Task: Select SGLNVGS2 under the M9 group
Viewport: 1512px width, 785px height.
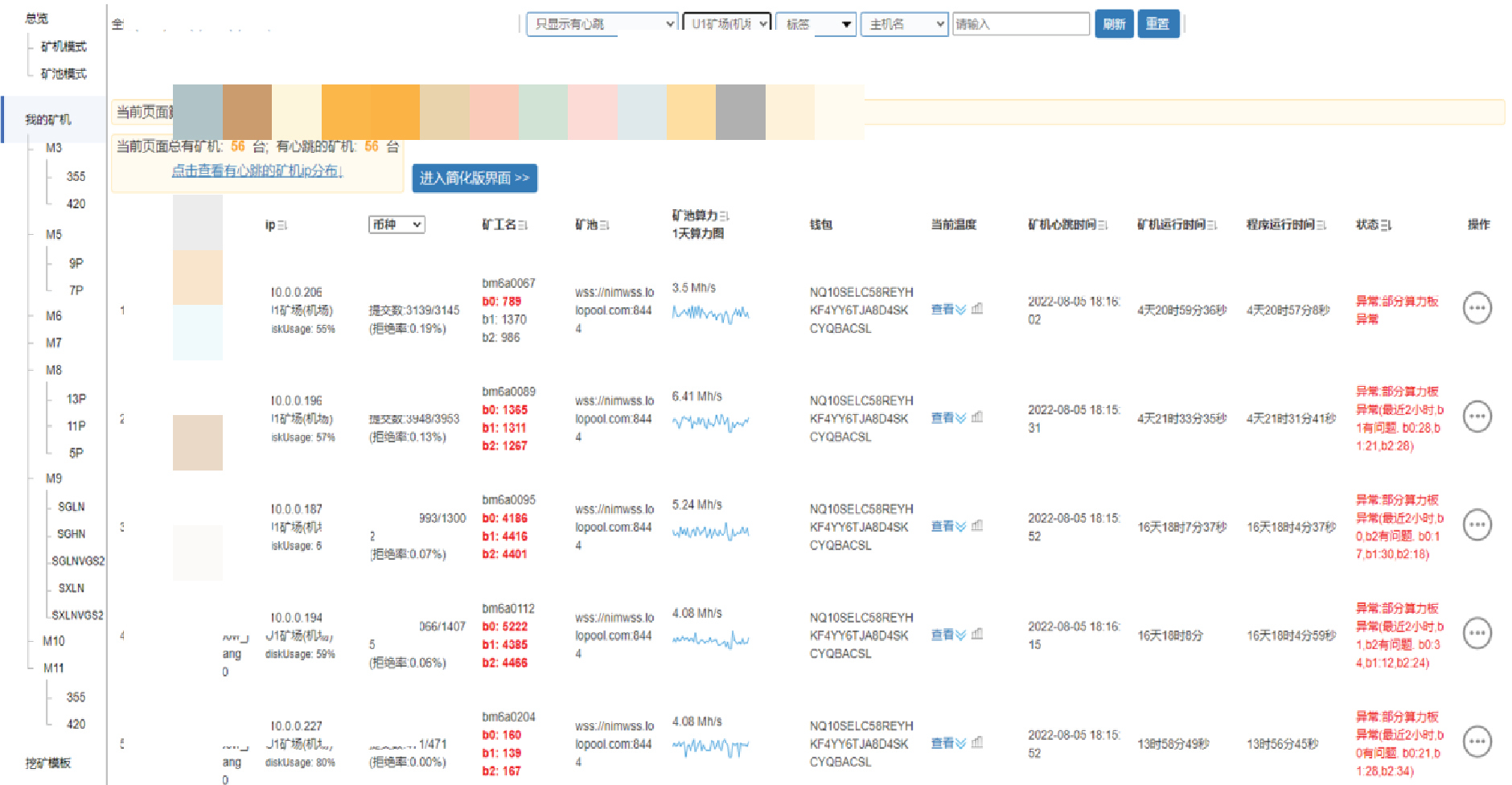Action: click(x=78, y=561)
